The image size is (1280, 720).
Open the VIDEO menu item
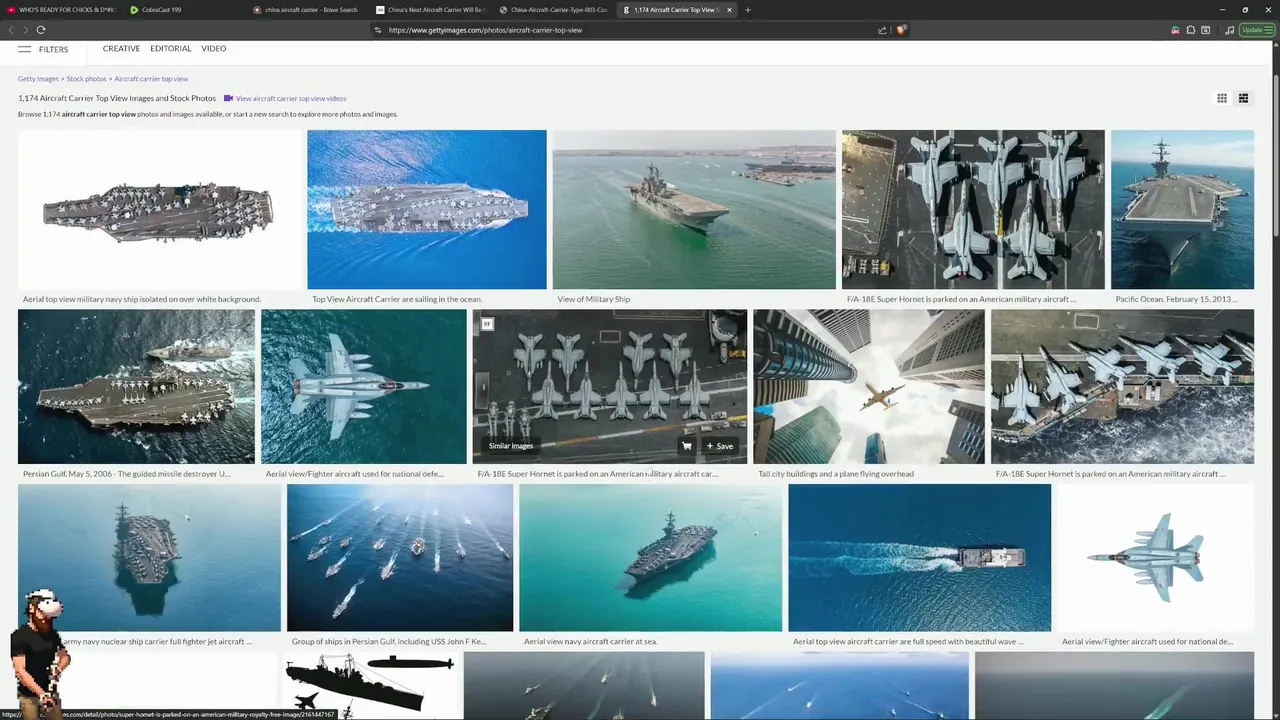213,48
